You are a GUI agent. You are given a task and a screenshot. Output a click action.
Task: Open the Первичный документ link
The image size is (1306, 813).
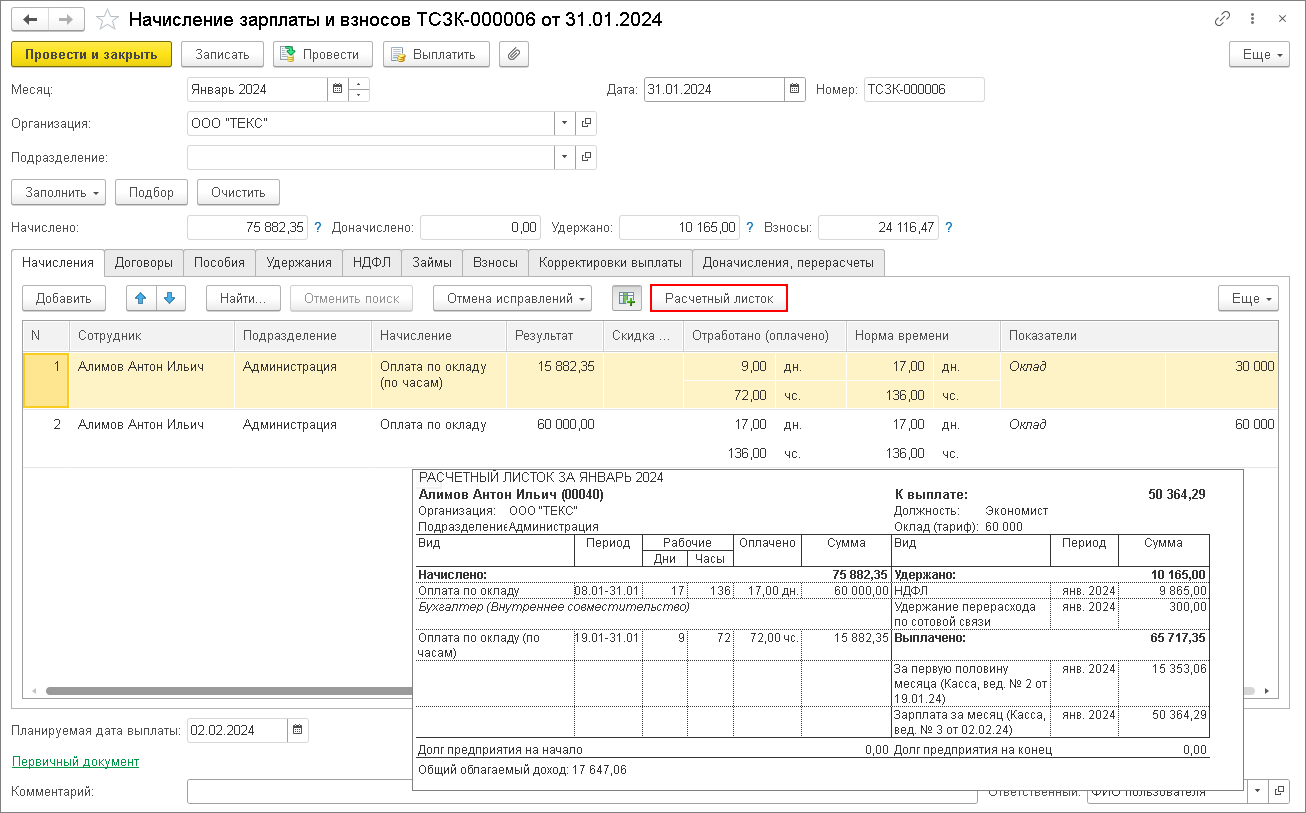[x=75, y=762]
